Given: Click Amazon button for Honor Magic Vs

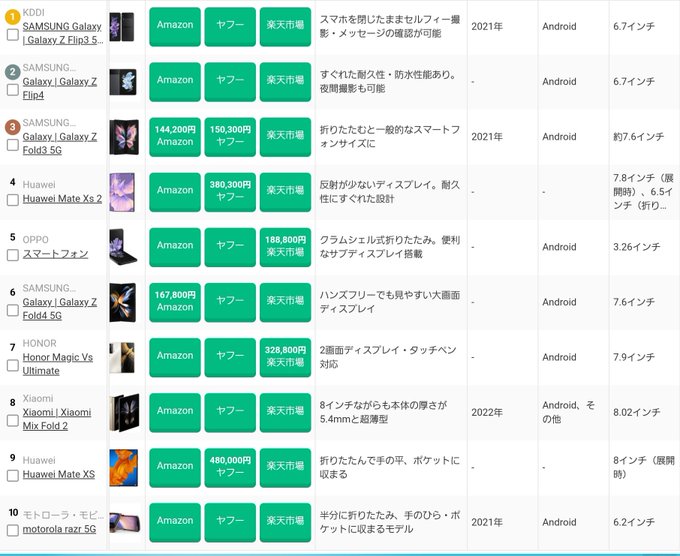Looking at the screenshot, I should [x=175, y=357].
